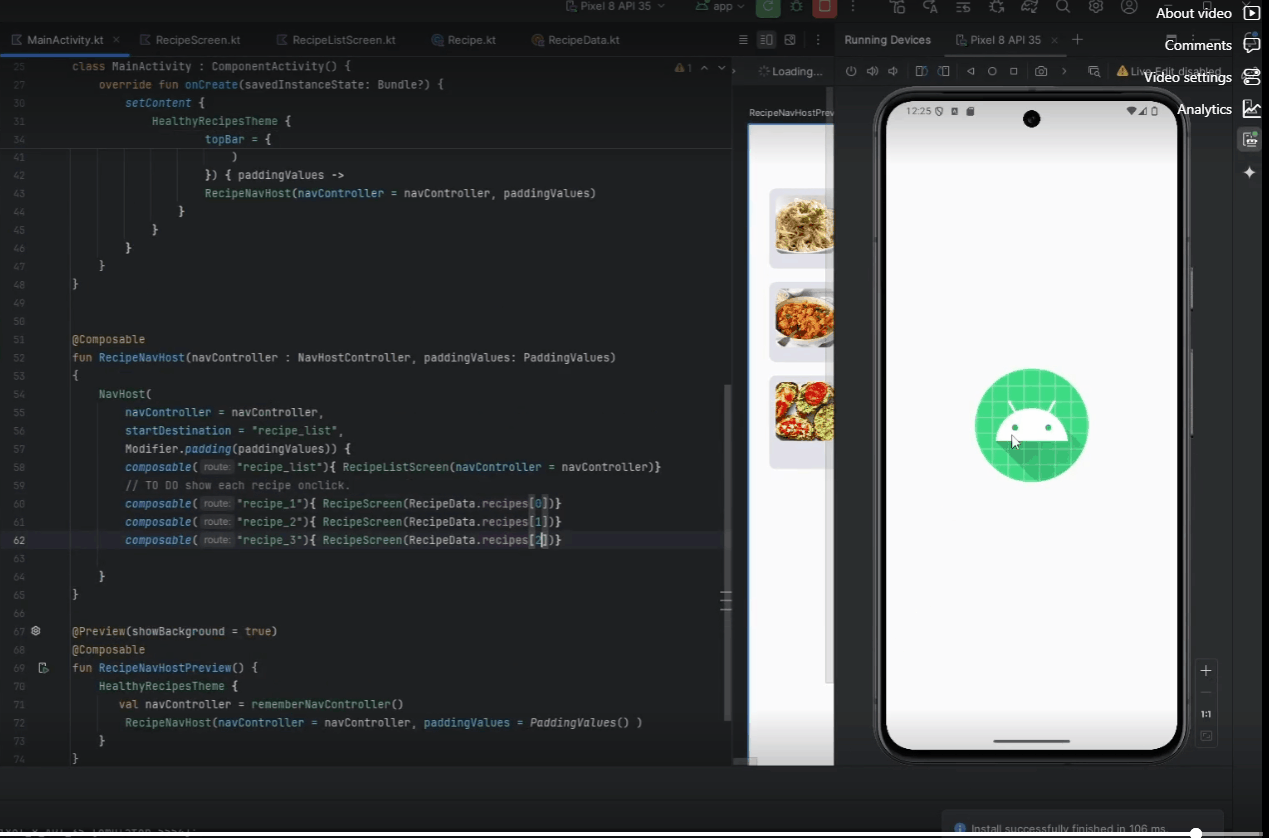Tap the emulator Home circle button

click(x=992, y=72)
